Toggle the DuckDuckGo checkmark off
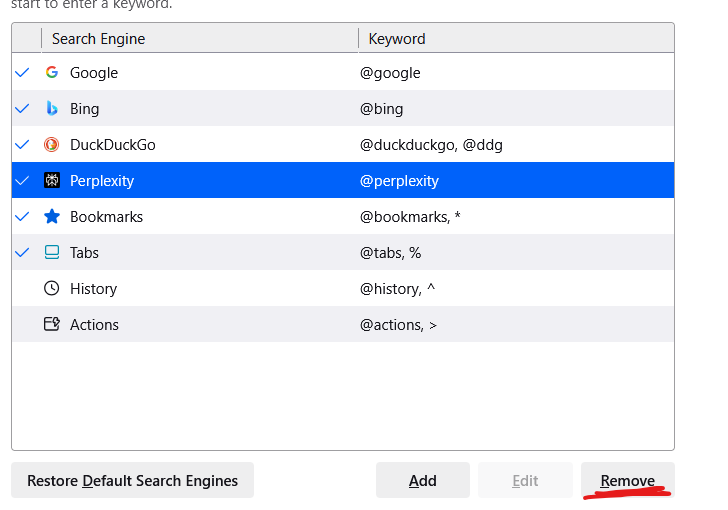 23,145
